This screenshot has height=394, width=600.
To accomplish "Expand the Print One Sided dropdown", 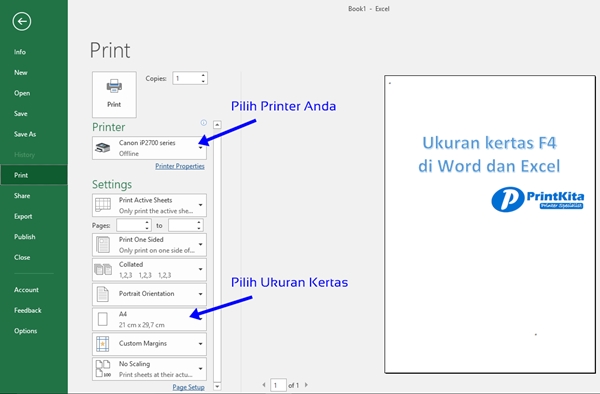I will point(149,245).
